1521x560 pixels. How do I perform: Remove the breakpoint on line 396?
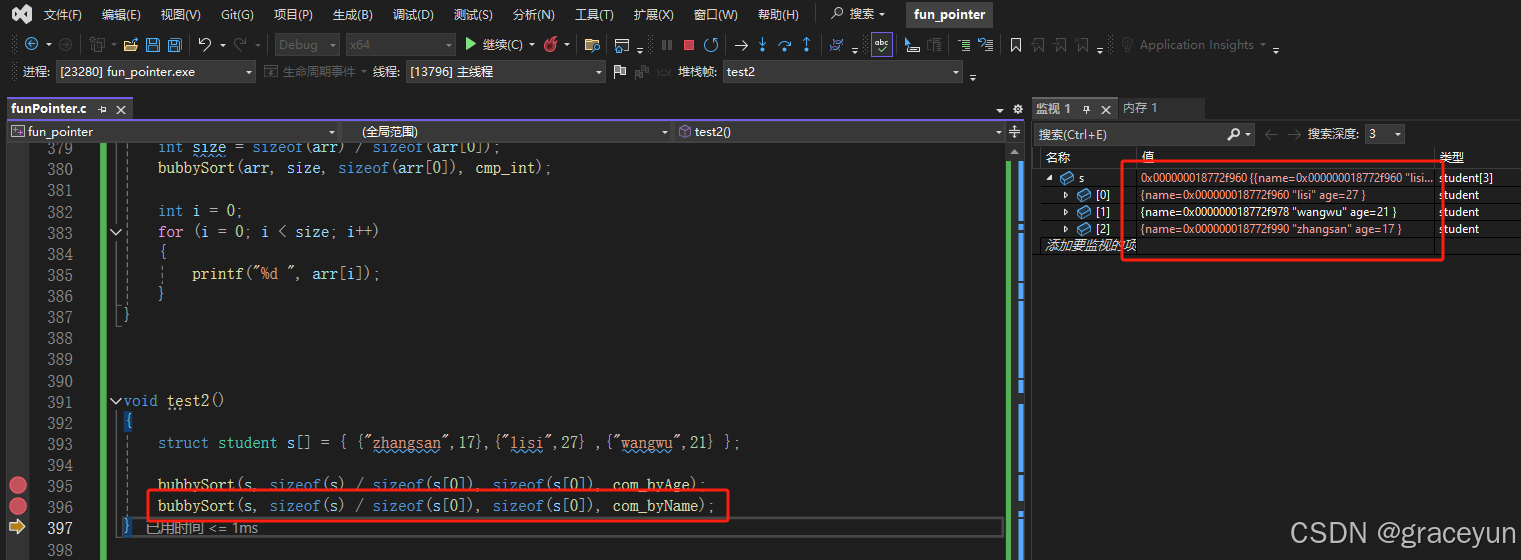(17, 506)
